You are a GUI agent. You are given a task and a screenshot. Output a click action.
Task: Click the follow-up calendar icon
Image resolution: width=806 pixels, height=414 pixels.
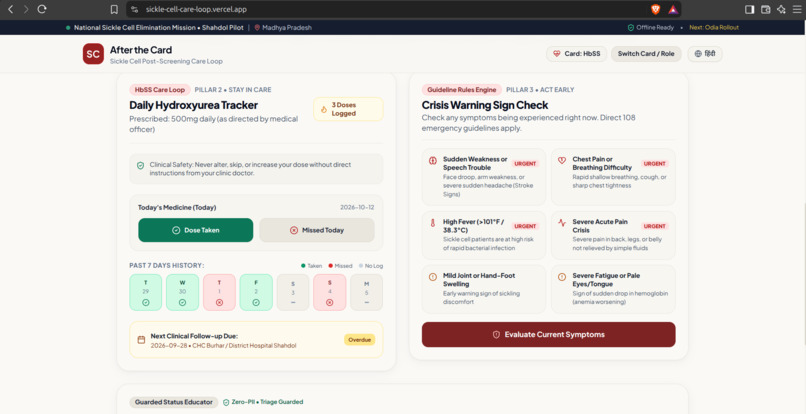(141, 340)
